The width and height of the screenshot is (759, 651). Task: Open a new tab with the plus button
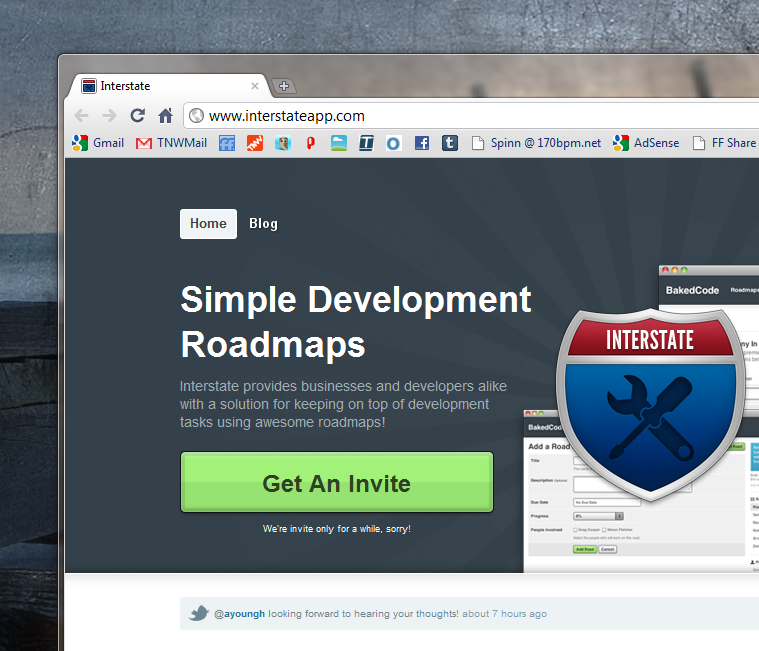point(283,86)
